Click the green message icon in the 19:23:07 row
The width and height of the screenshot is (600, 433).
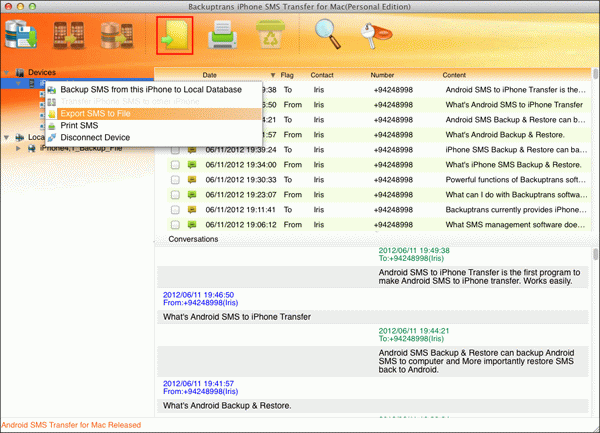click(192, 195)
